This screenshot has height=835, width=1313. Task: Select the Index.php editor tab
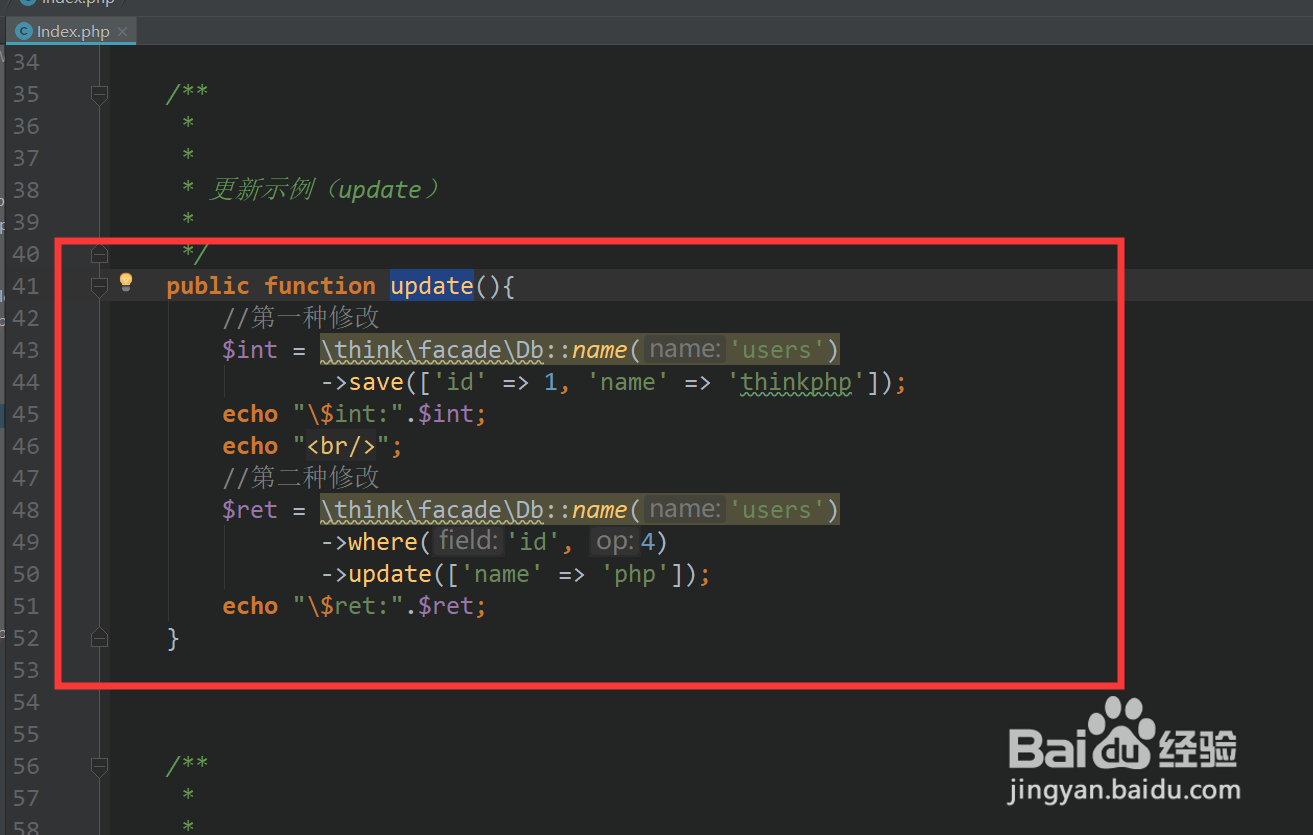coord(70,31)
